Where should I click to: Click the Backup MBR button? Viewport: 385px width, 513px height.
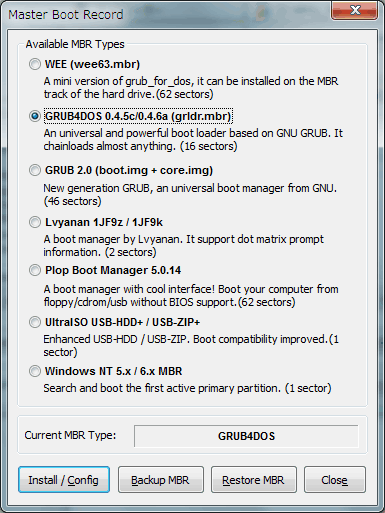[161, 480]
